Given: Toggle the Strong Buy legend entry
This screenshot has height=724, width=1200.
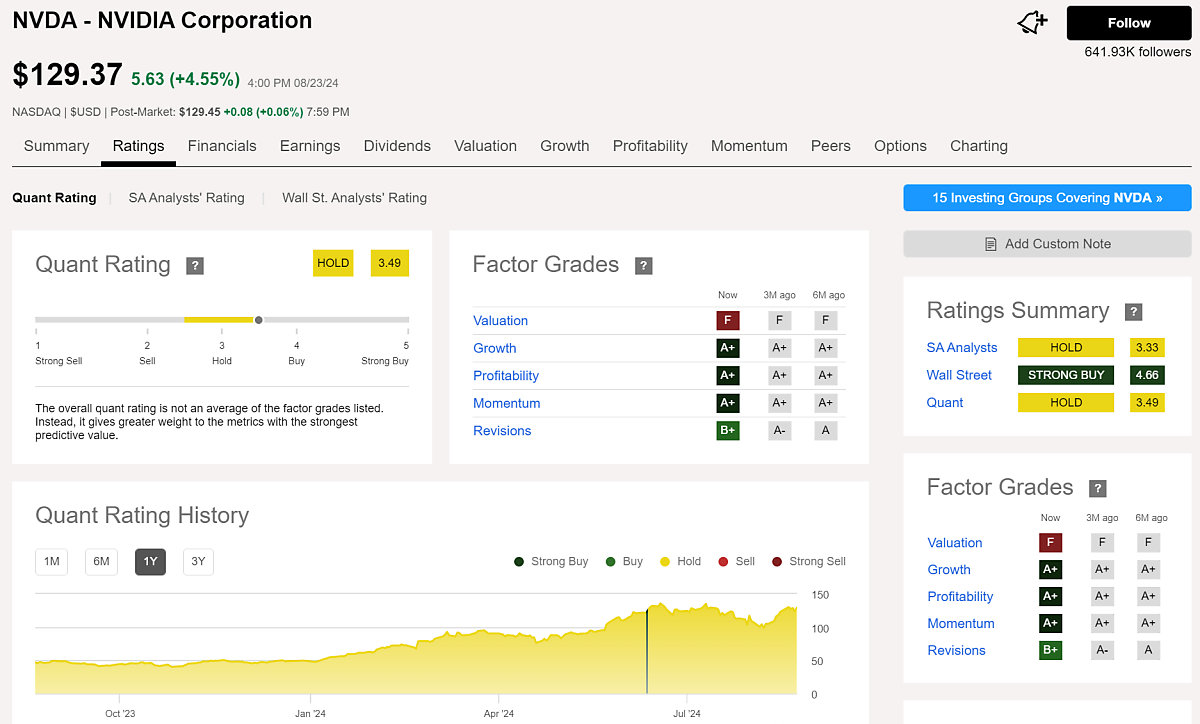Looking at the screenshot, I should click(x=551, y=562).
